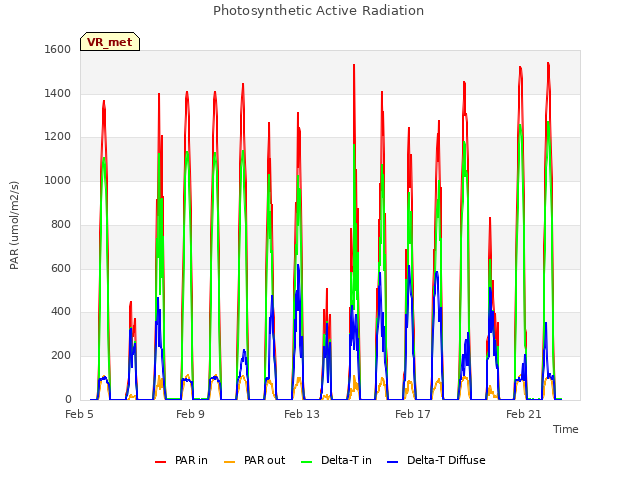Click the 0 y-axis tick label

point(68,400)
